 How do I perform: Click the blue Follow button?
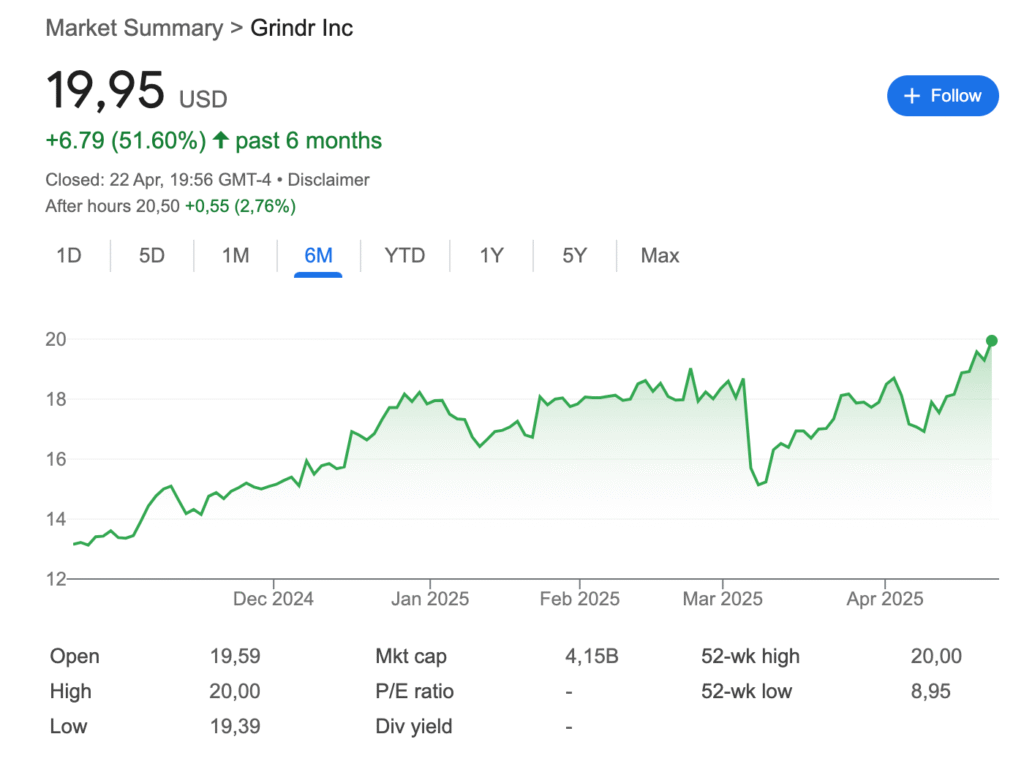(942, 96)
